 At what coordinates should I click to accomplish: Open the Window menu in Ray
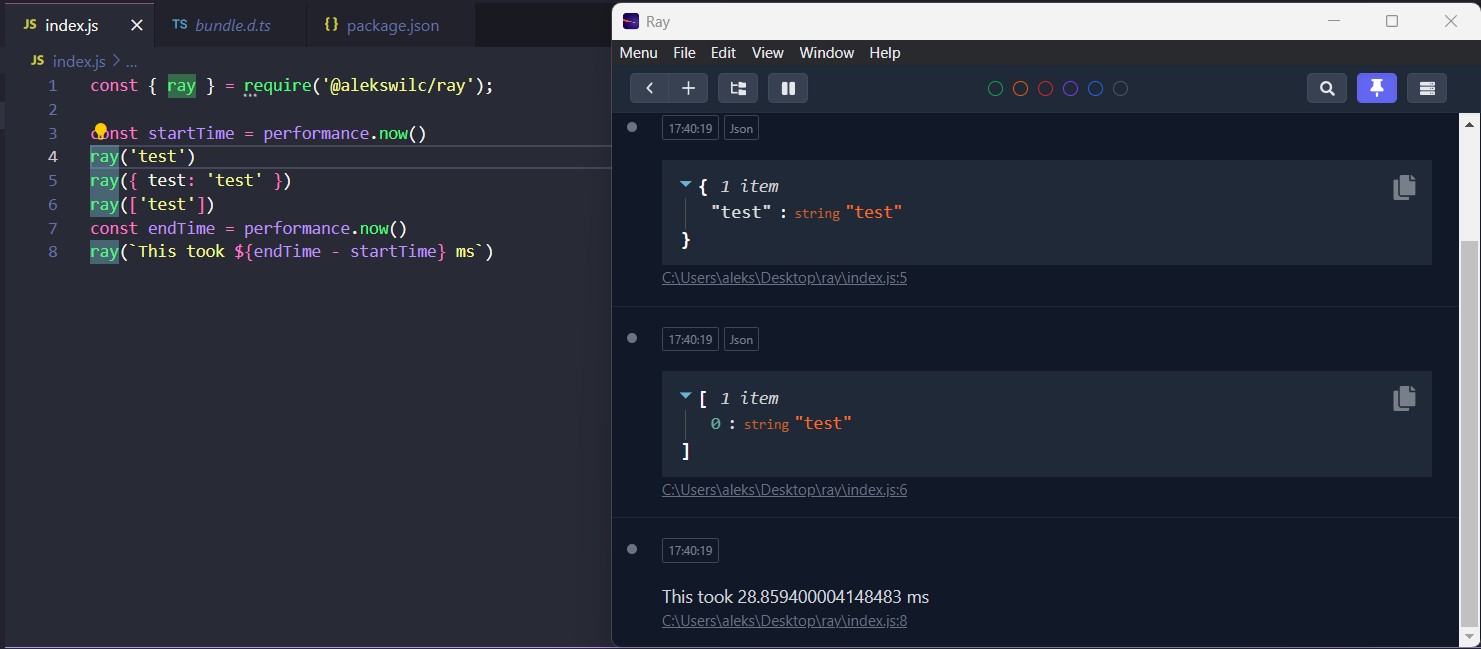(x=827, y=53)
